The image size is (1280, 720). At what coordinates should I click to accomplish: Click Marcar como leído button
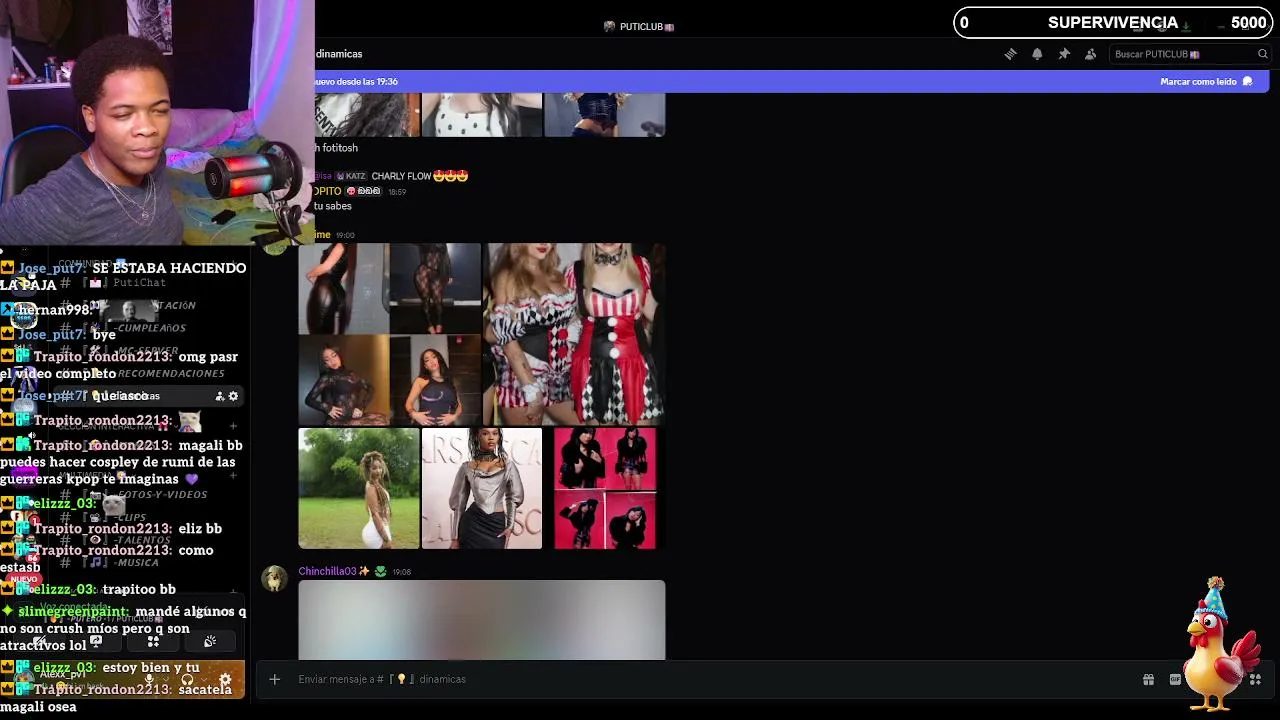[x=1206, y=82]
